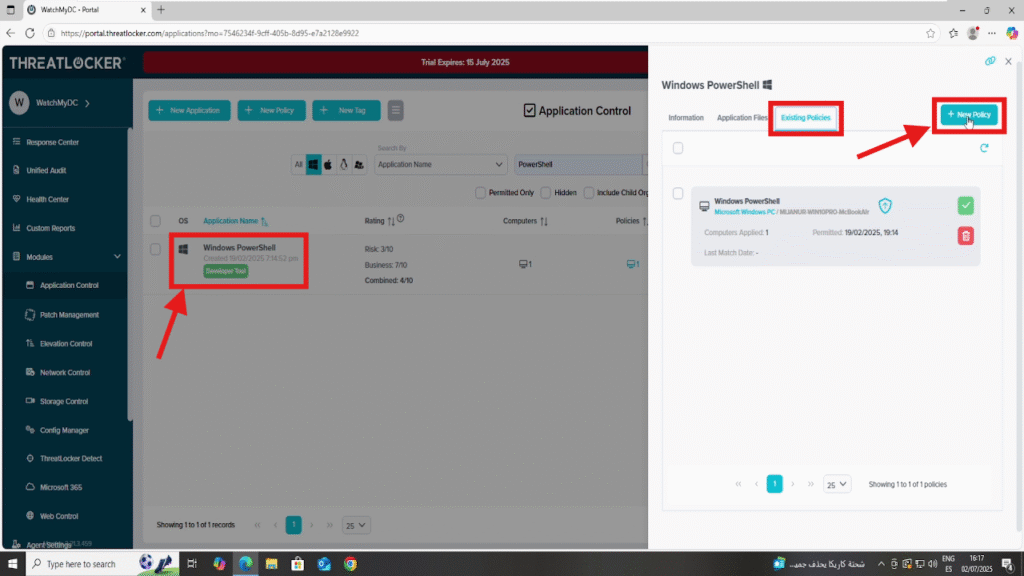1024x576 pixels.
Task: Open Elevation Control module
Action: pyautogui.click(x=66, y=344)
